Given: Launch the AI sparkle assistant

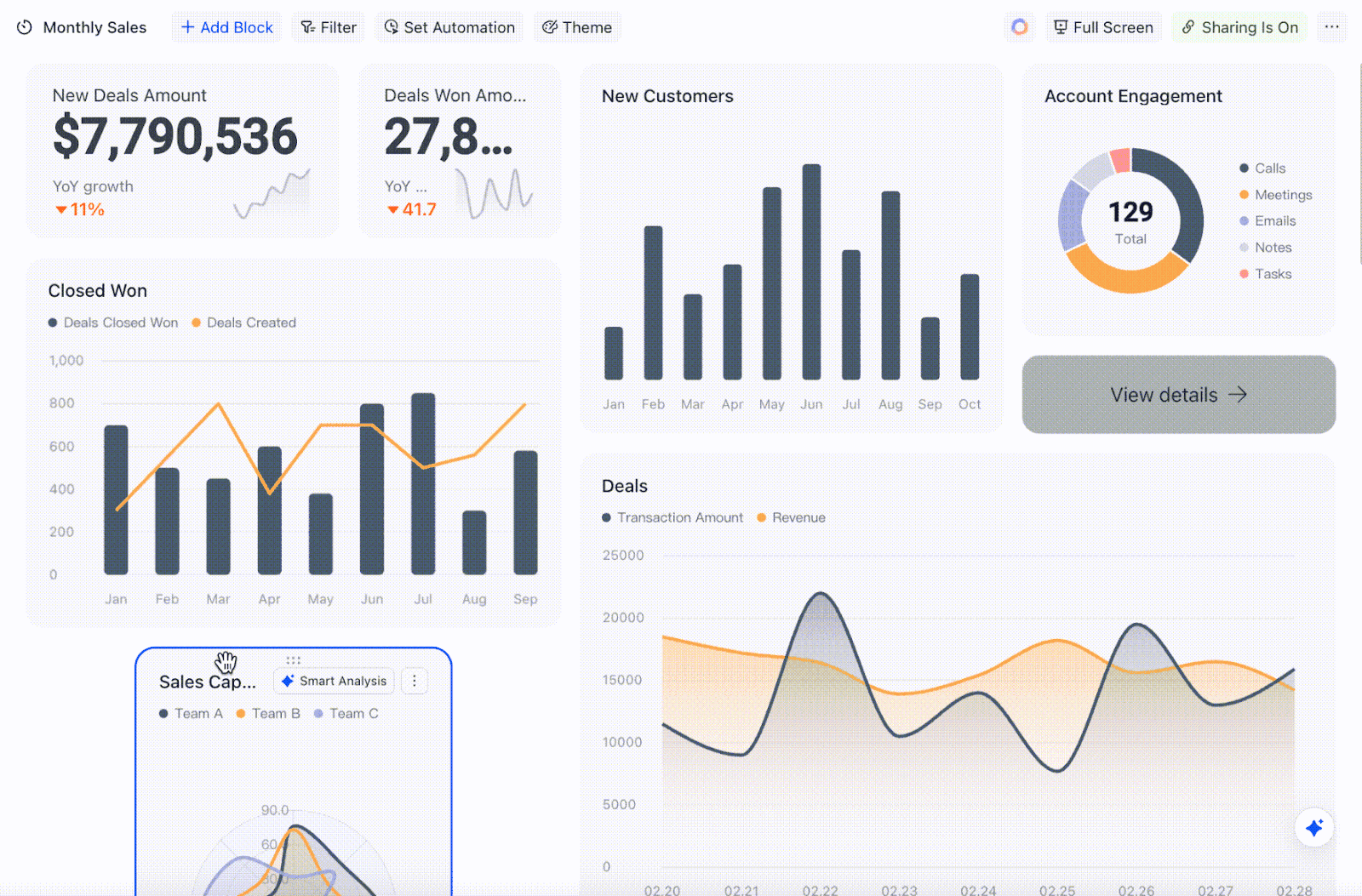Looking at the screenshot, I should click(x=1313, y=827).
